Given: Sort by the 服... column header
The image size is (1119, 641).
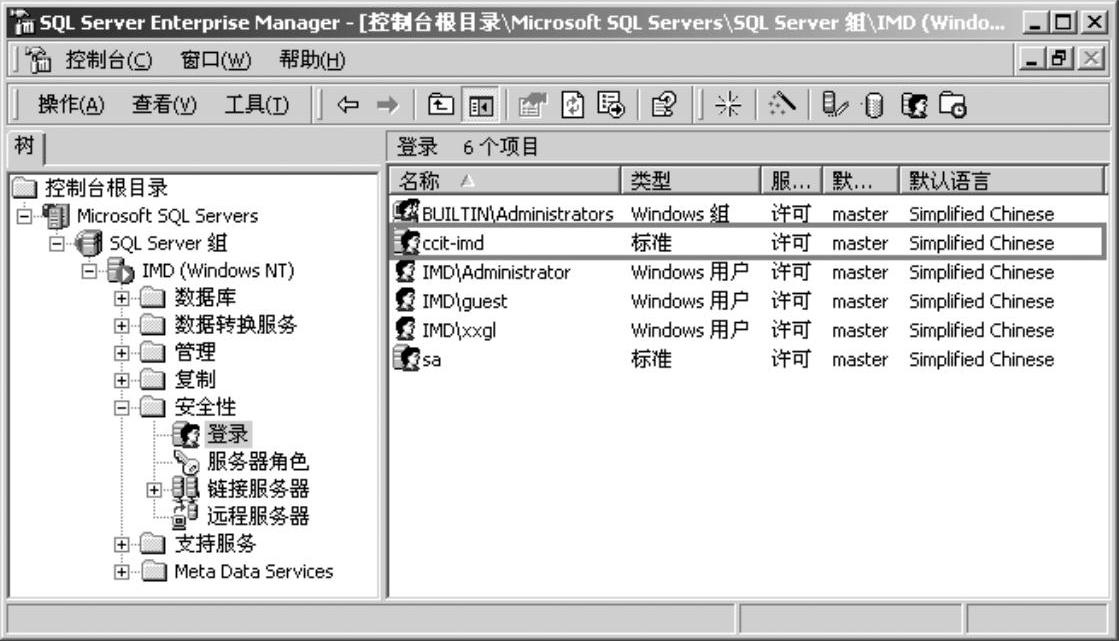Looking at the screenshot, I should click(x=791, y=181).
